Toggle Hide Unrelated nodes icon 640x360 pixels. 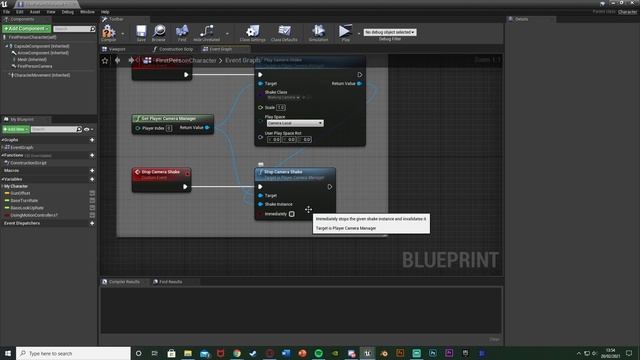207,32
